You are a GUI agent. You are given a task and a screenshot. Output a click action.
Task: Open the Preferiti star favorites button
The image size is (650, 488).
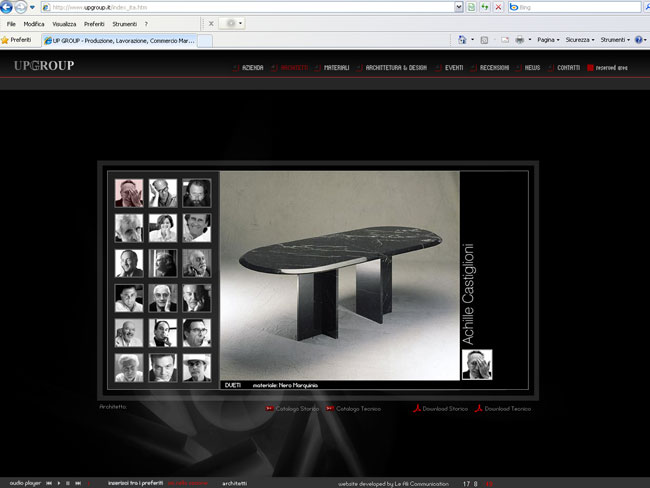17,40
